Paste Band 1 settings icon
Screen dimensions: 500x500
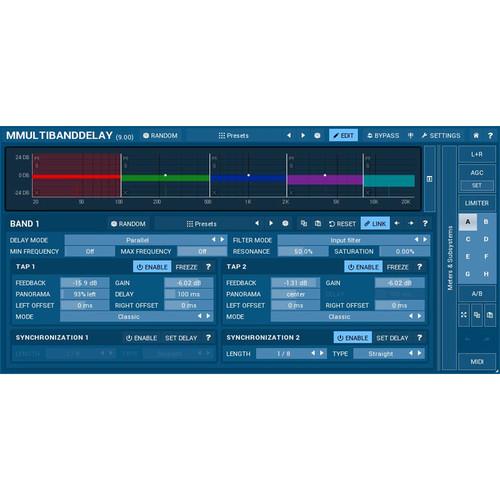(318, 223)
